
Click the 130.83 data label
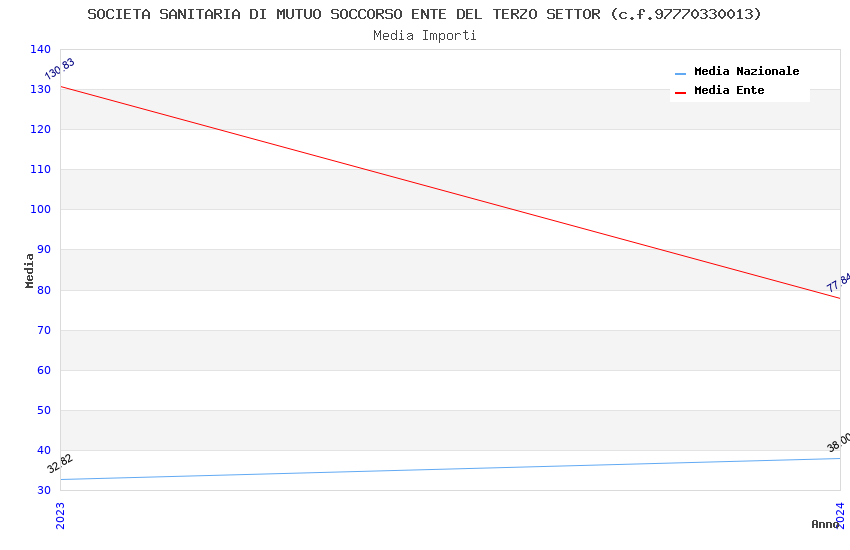pyautogui.click(x=60, y=69)
